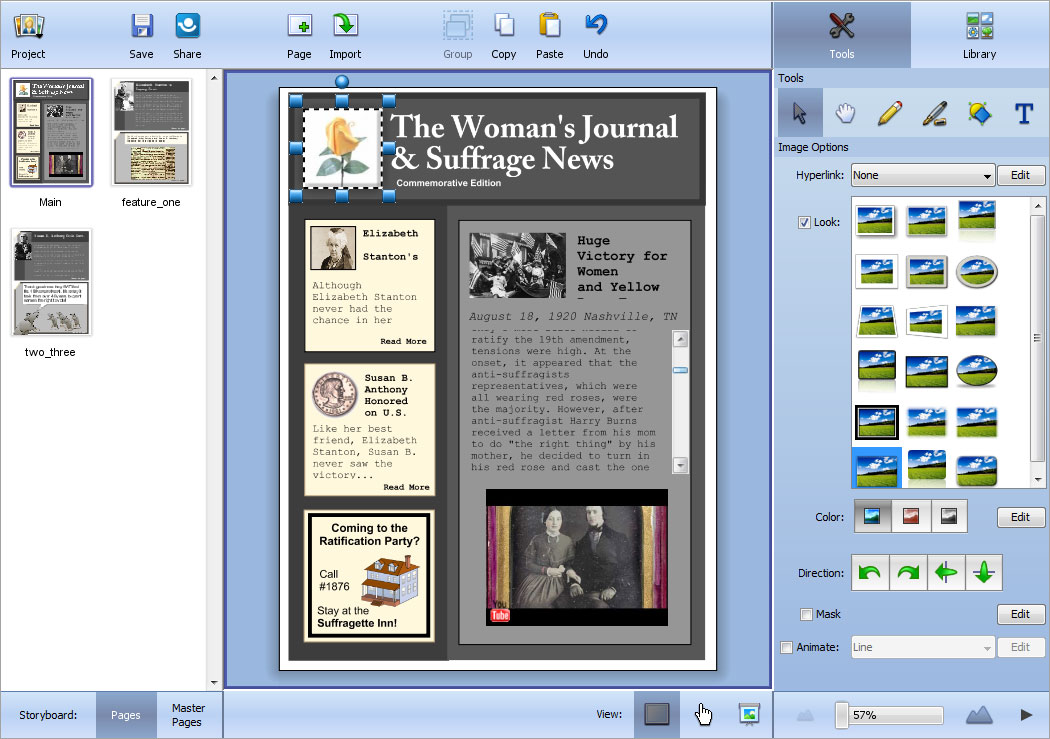The image size is (1050, 739).
Task: Select the Hand pan tool
Action: pos(845,113)
